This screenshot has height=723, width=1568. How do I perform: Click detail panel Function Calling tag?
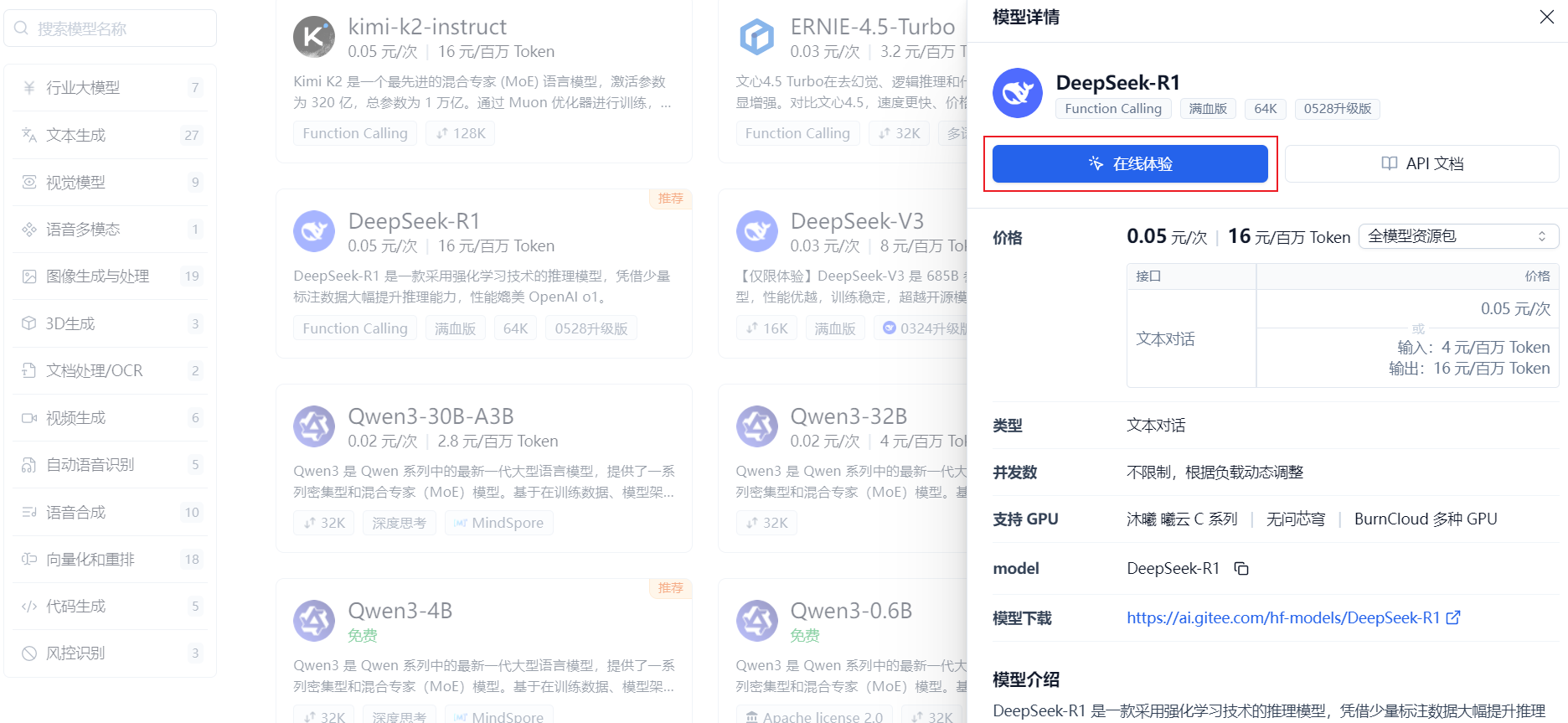(x=1113, y=109)
